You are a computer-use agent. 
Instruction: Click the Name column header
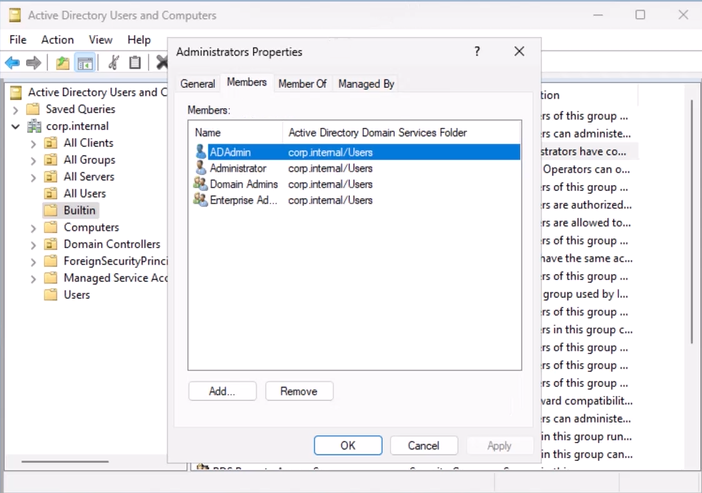[x=235, y=133]
